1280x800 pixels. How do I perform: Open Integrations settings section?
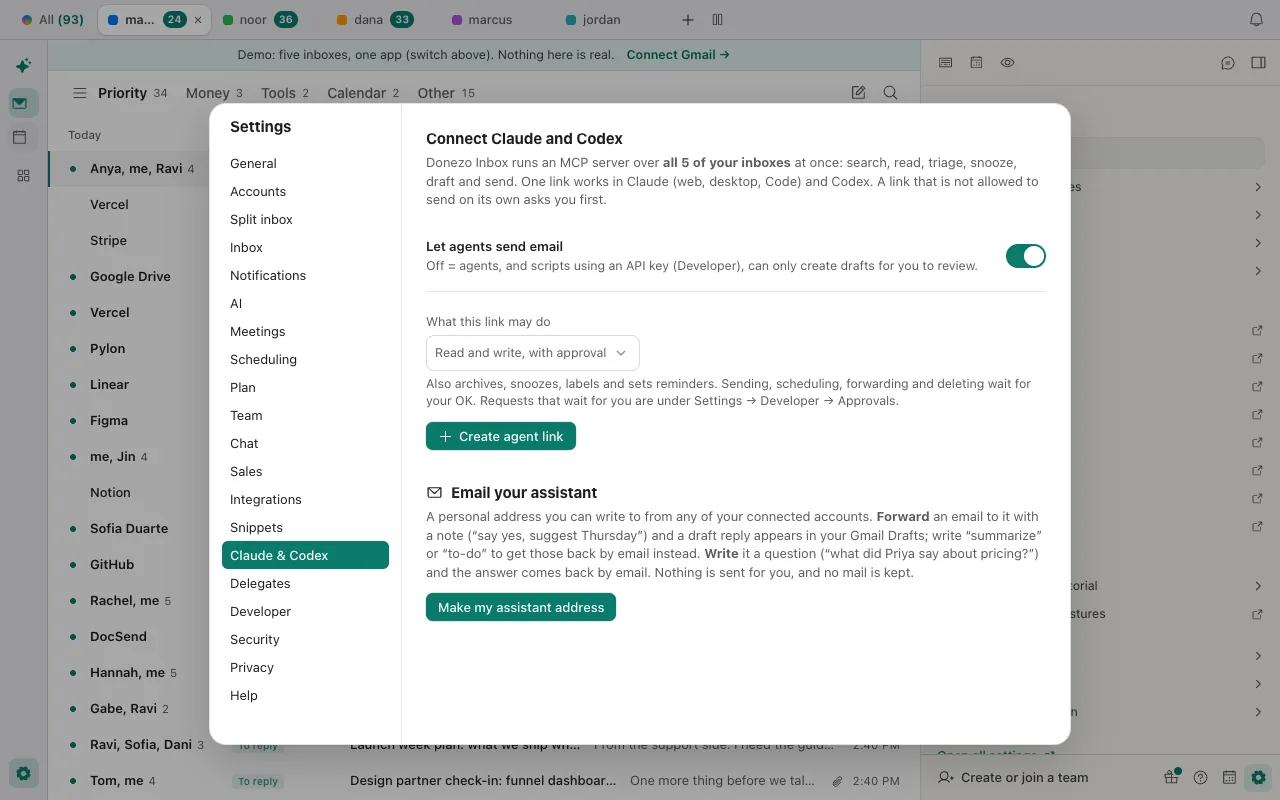305,499
